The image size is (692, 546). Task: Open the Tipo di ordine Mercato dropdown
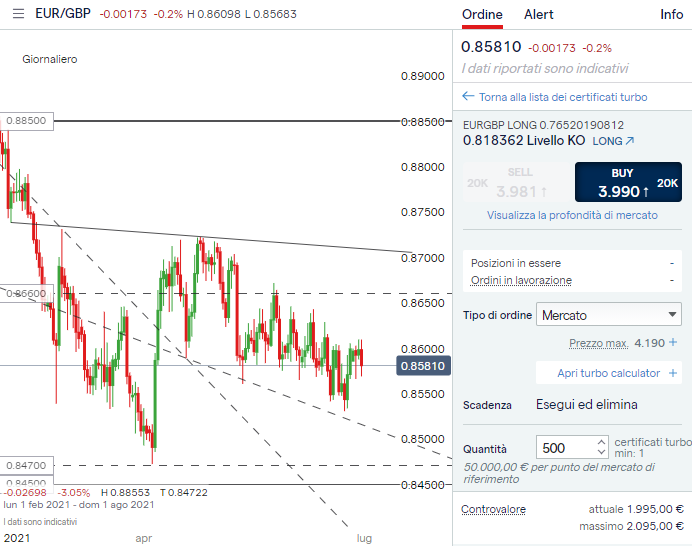609,315
